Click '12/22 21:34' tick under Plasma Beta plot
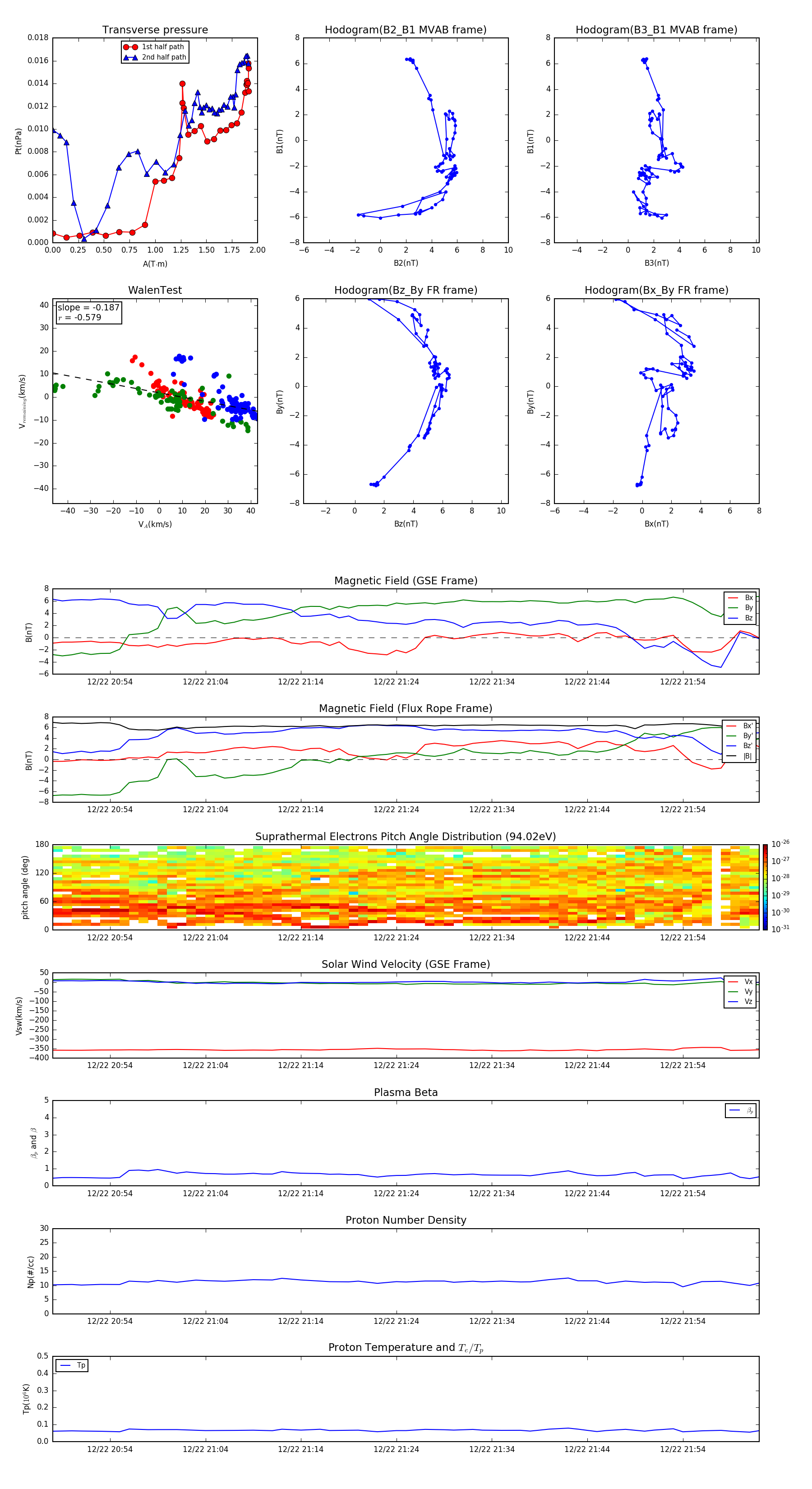Screen dimensions: 812x1489 tap(492, 1193)
